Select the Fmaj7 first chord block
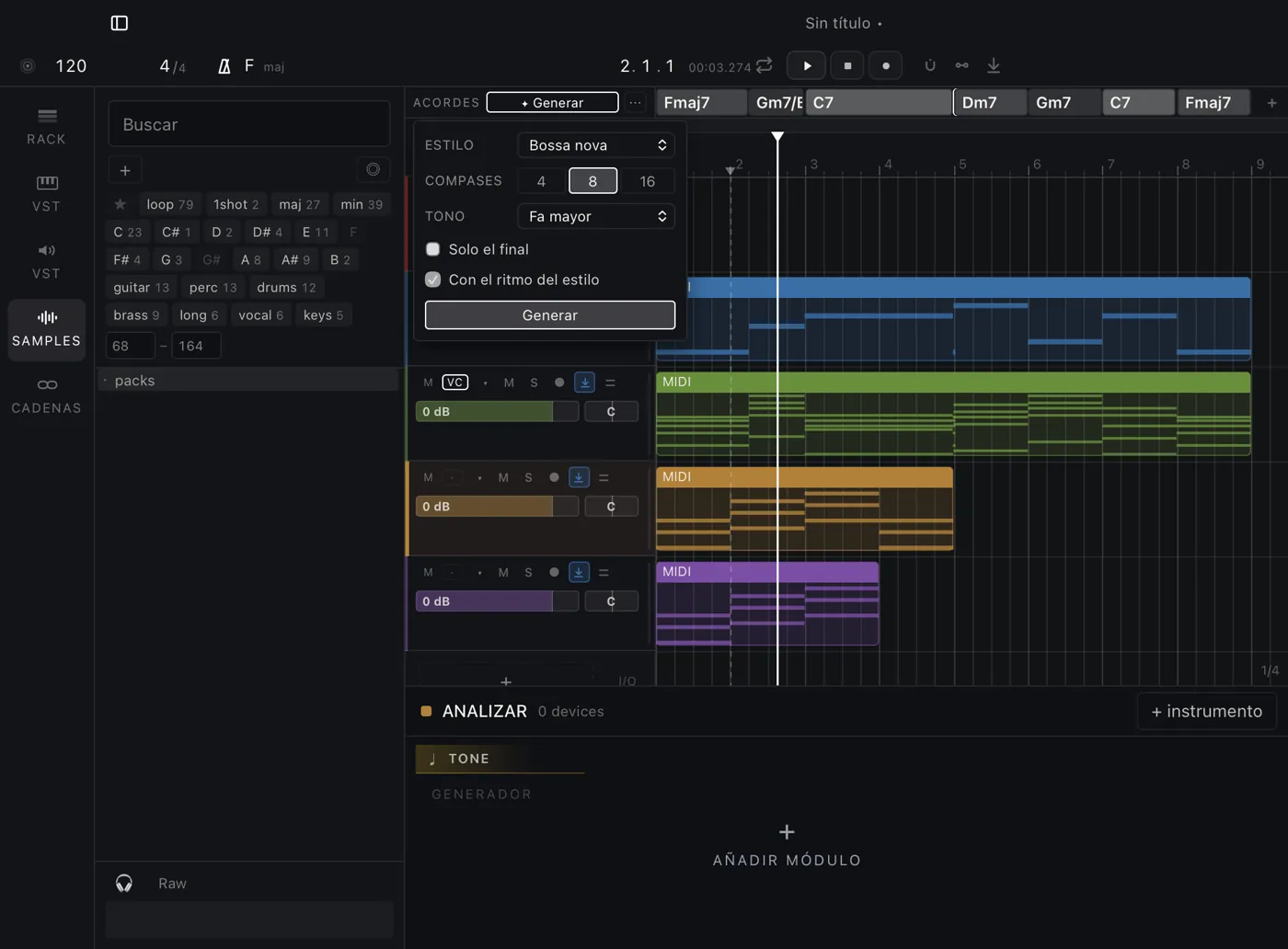Image resolution: width=1288 pixels, height=949 pixels. pos(701,102)
